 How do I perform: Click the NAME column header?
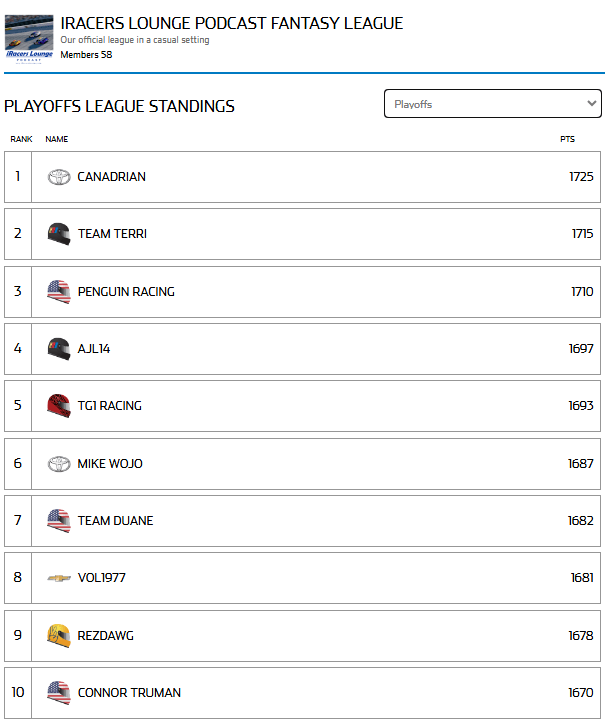point(57,139)
